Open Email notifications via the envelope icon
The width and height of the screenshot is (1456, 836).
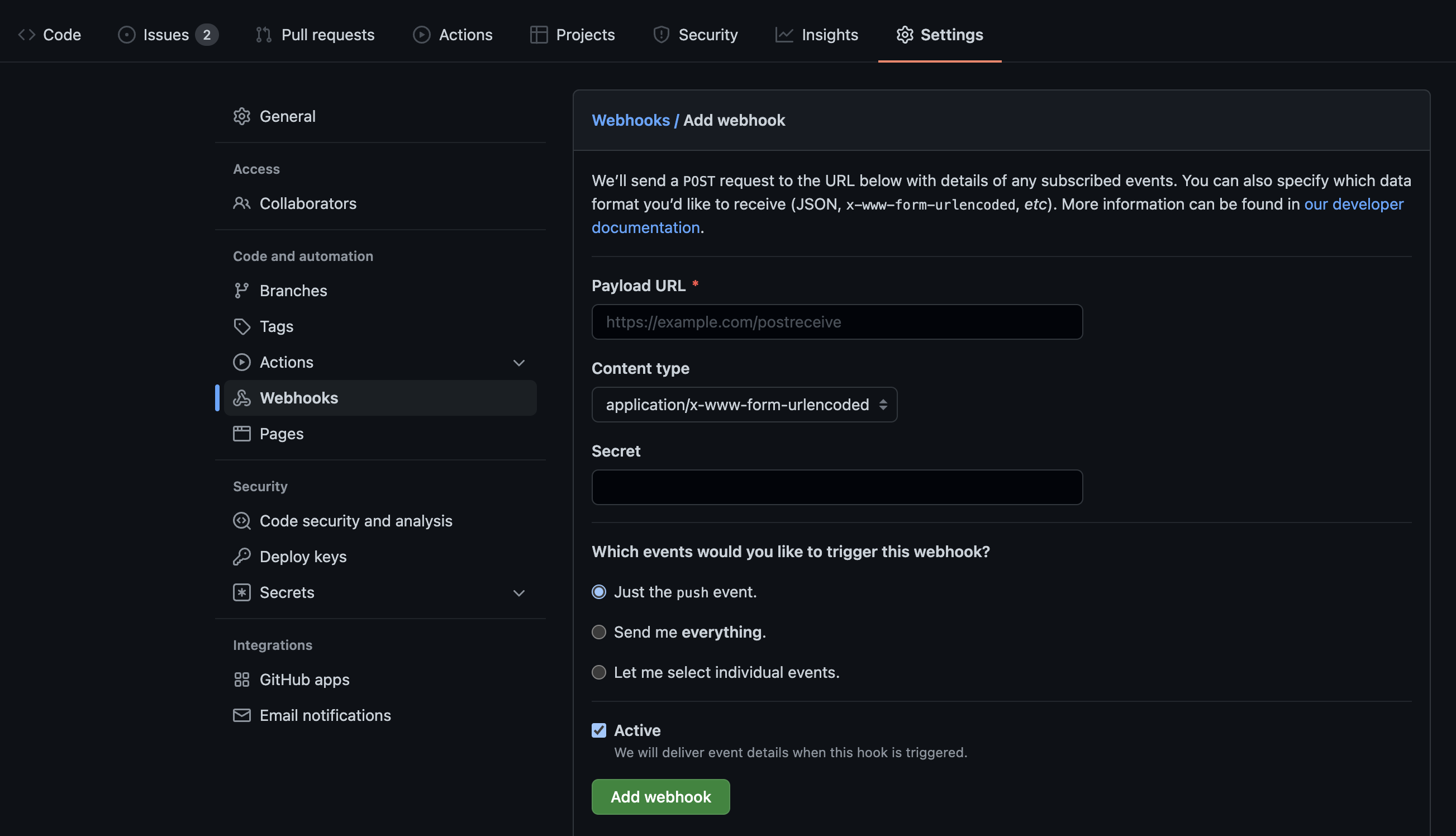(241, 715)
